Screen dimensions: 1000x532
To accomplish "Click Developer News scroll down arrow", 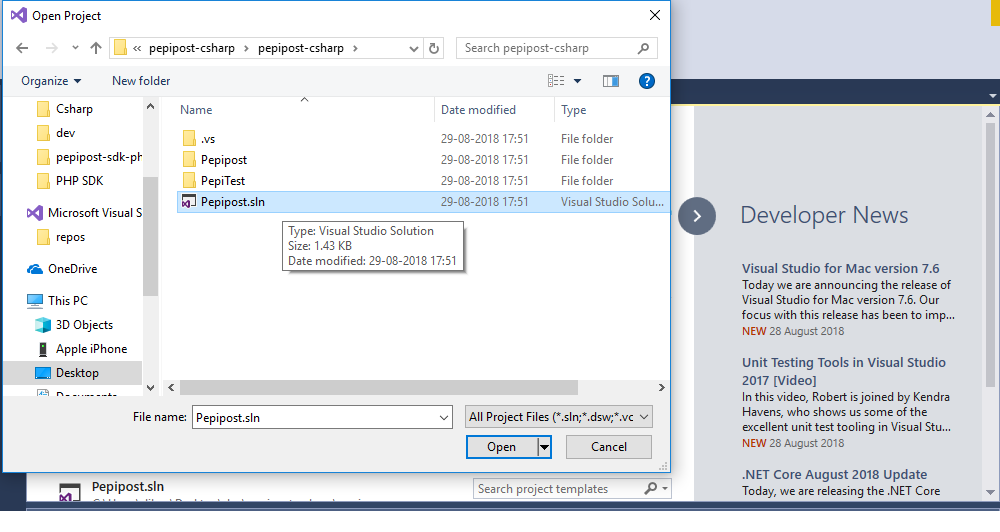I will click(x=990, y=492).
